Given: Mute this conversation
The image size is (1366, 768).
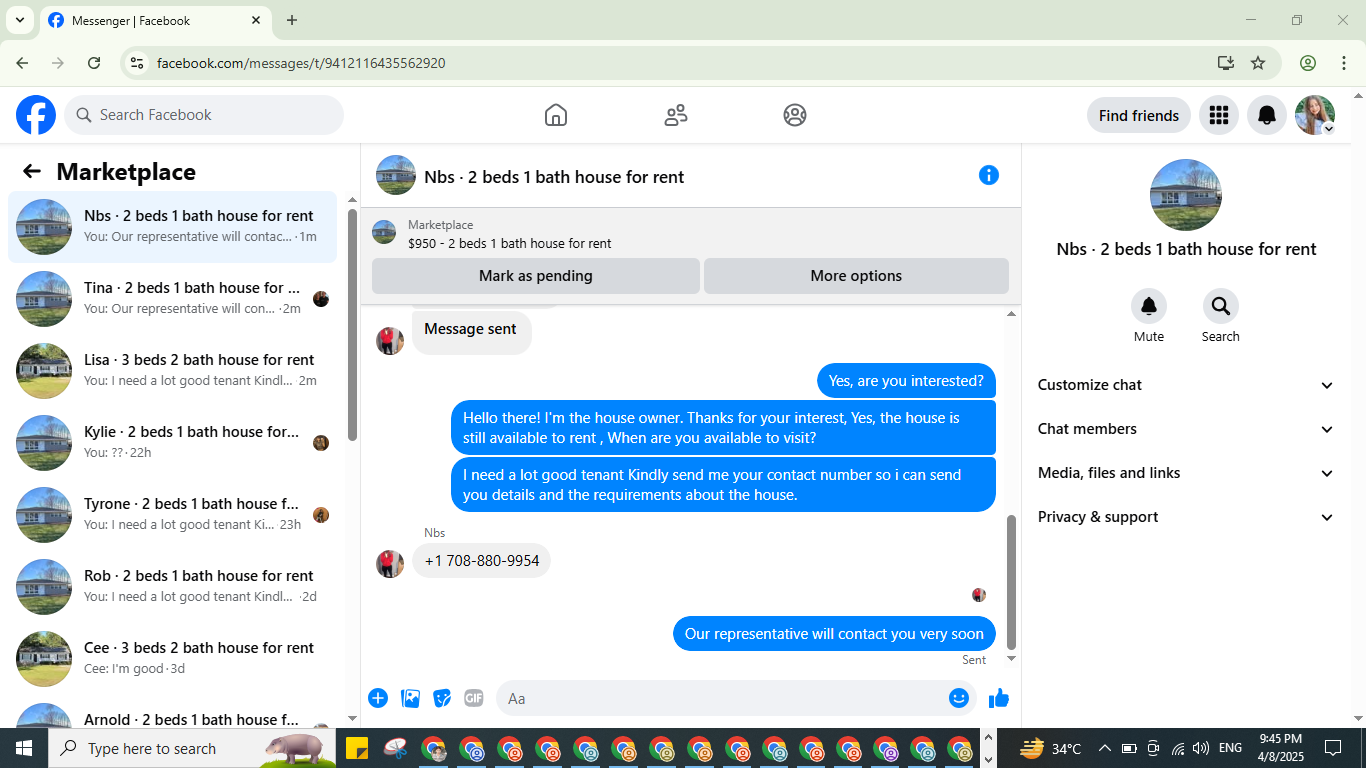Looking at the screenshot, I should (1149, 306).
